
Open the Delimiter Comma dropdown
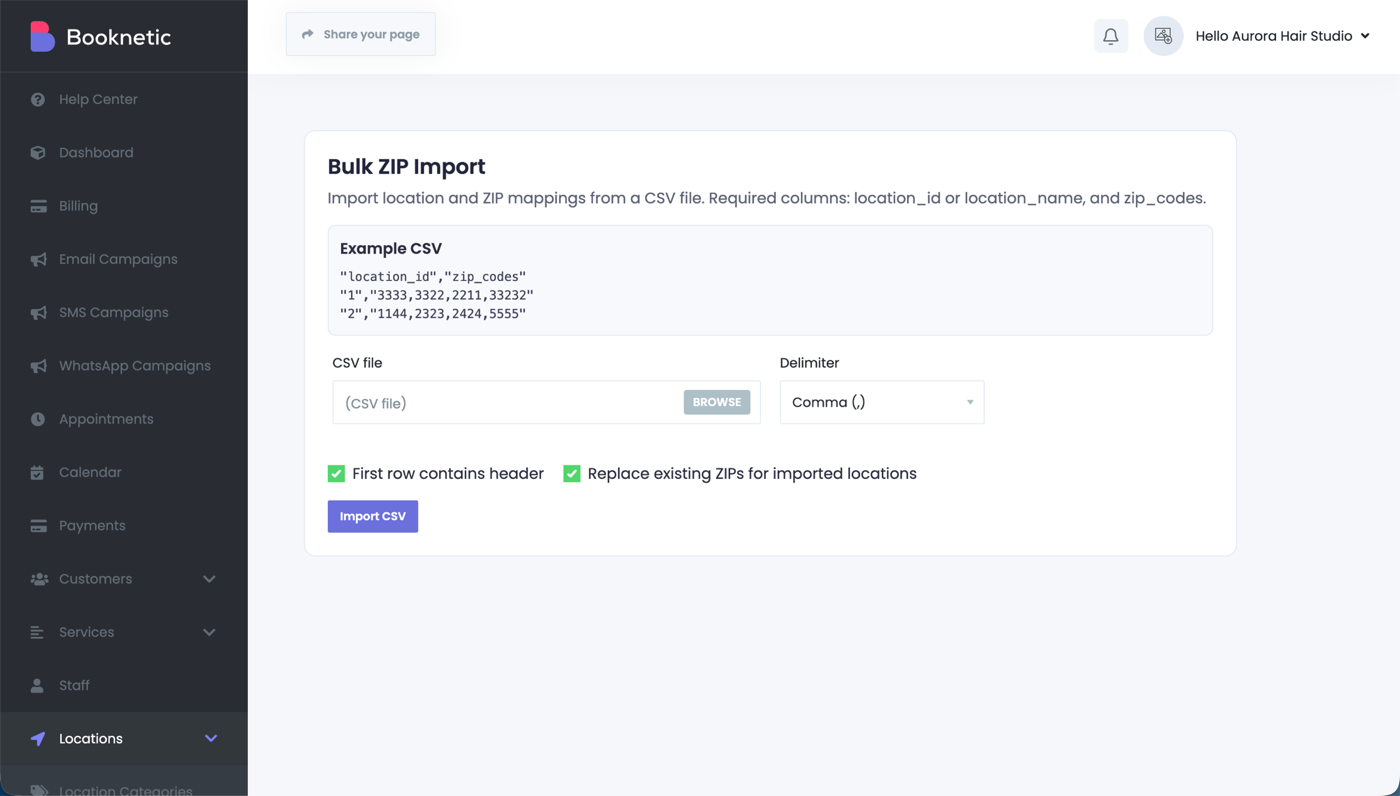[882, 402]
